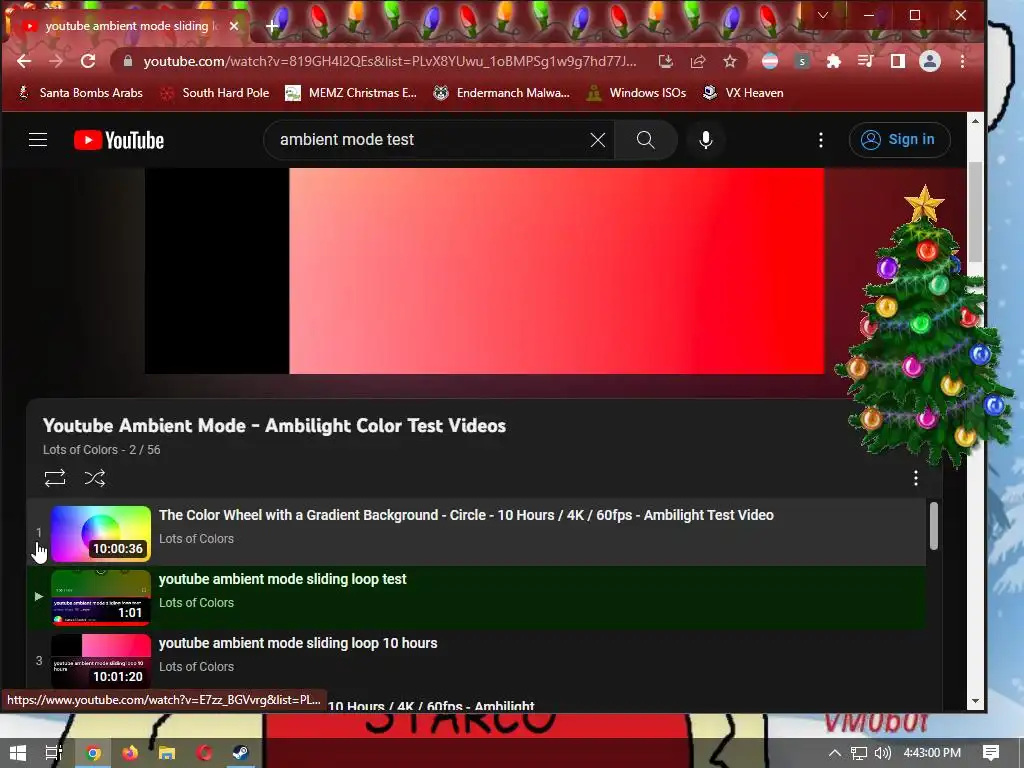Launch Firefox from the taskbar
Image resolution: width=1024 pixels, height=768 pixels.
pos(130,753)
